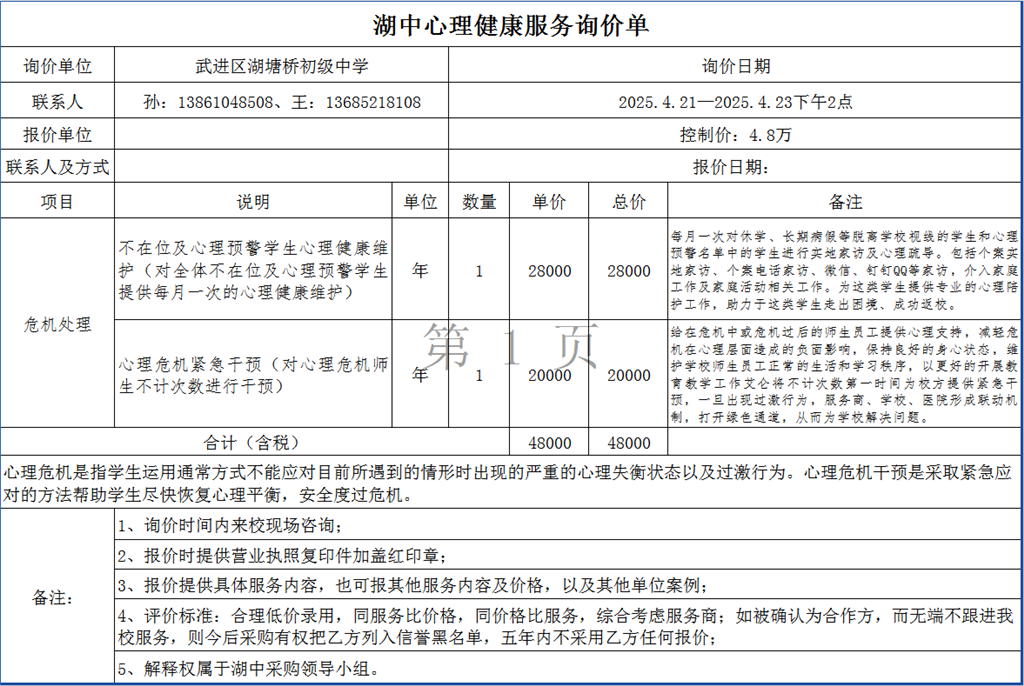Click the 报价单位 label cell
The image size is (1024, 686).
(57, 135)
